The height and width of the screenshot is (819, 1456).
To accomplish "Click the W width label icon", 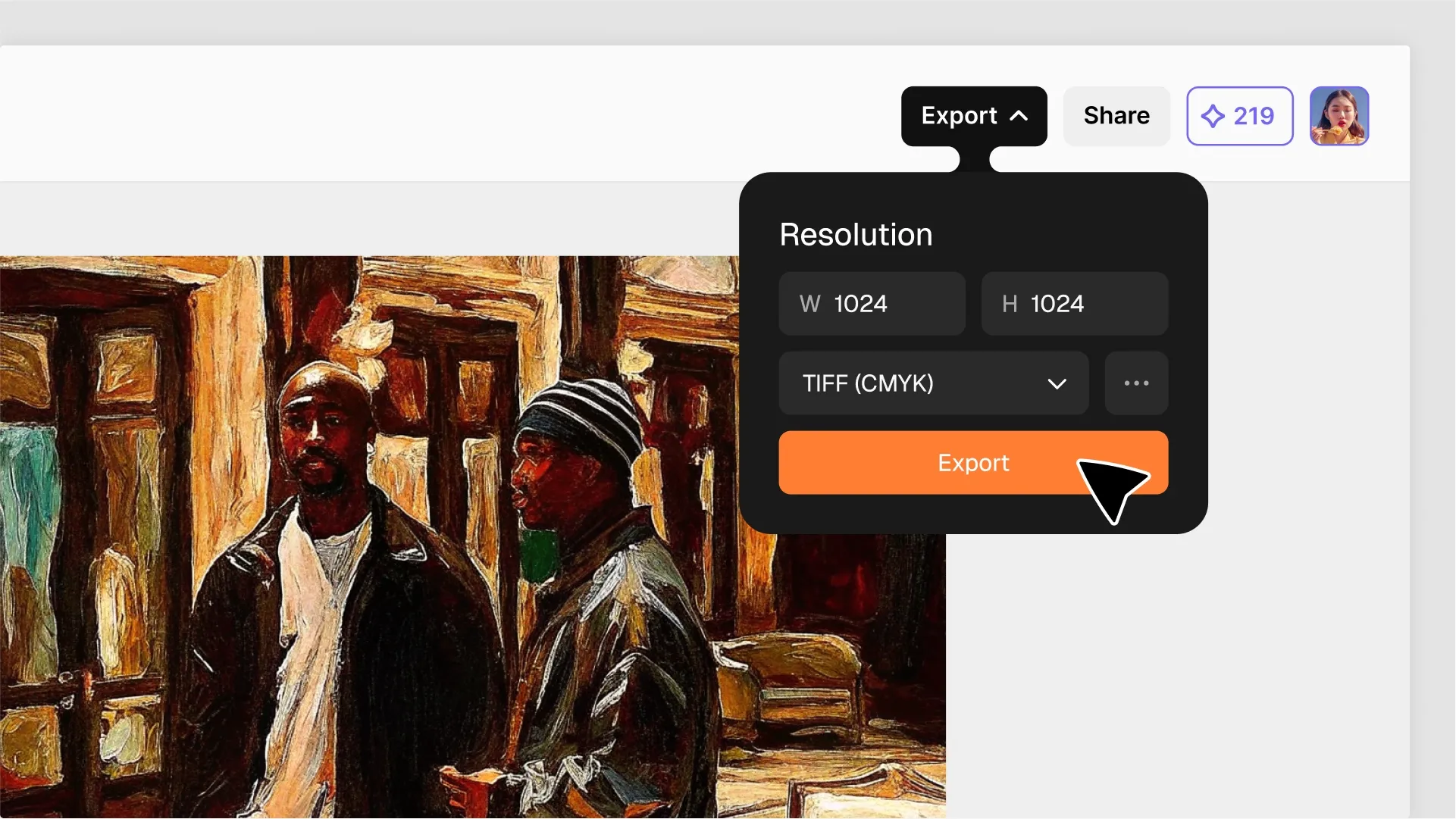I will 809,304.
